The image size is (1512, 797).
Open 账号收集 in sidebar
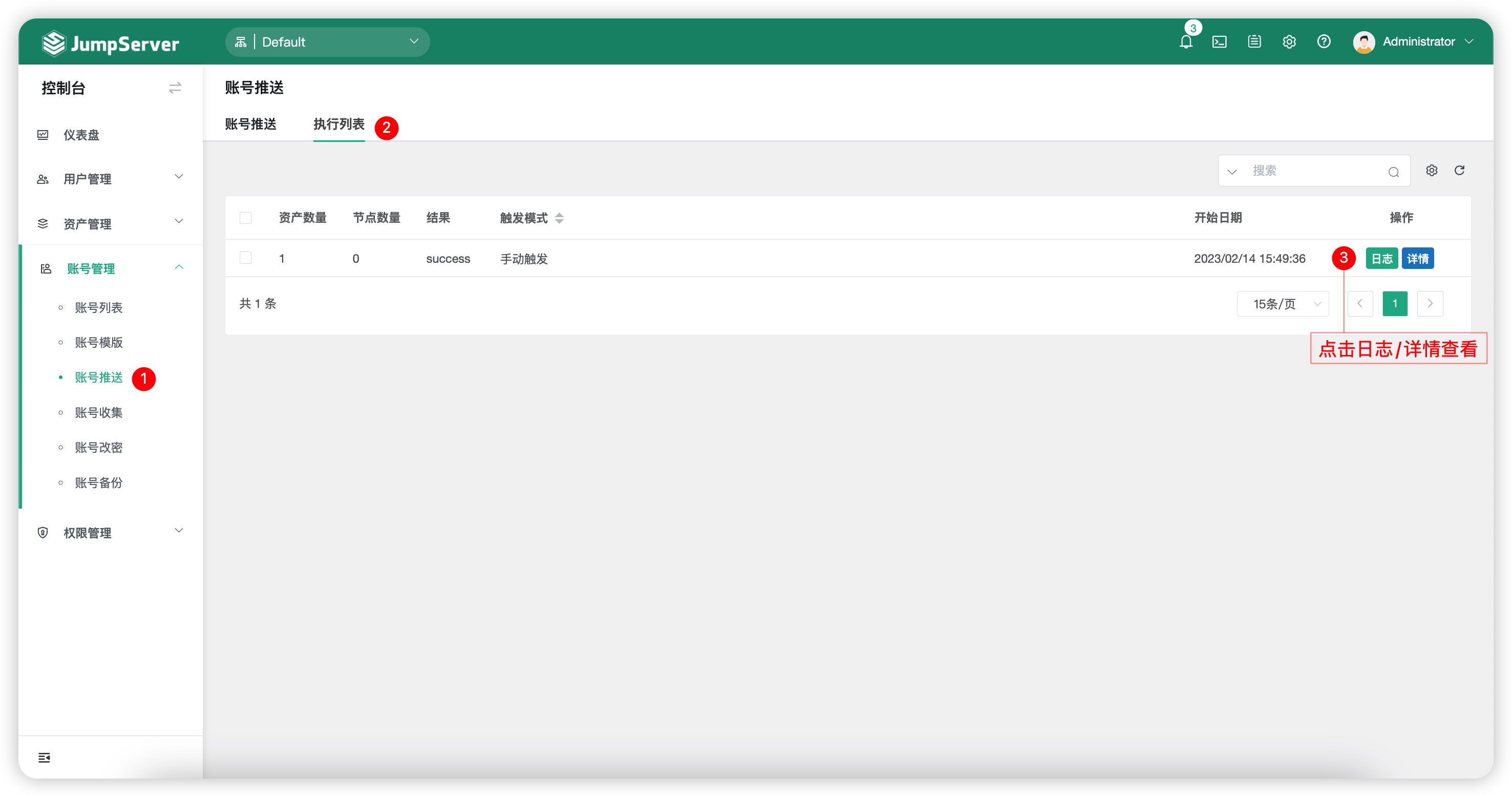click(99, 412)
